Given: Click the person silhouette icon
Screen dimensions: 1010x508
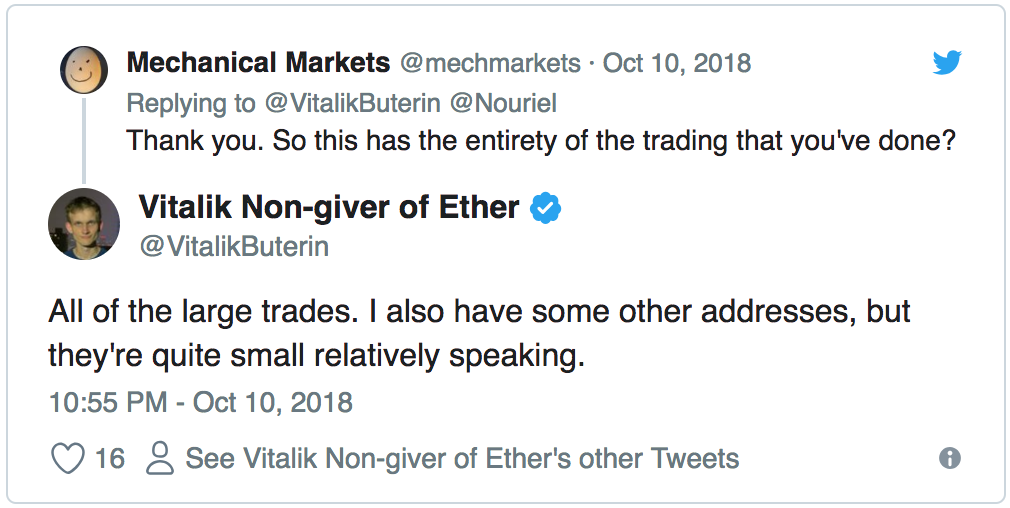Looking at the screenshot, I should (159, 459).
